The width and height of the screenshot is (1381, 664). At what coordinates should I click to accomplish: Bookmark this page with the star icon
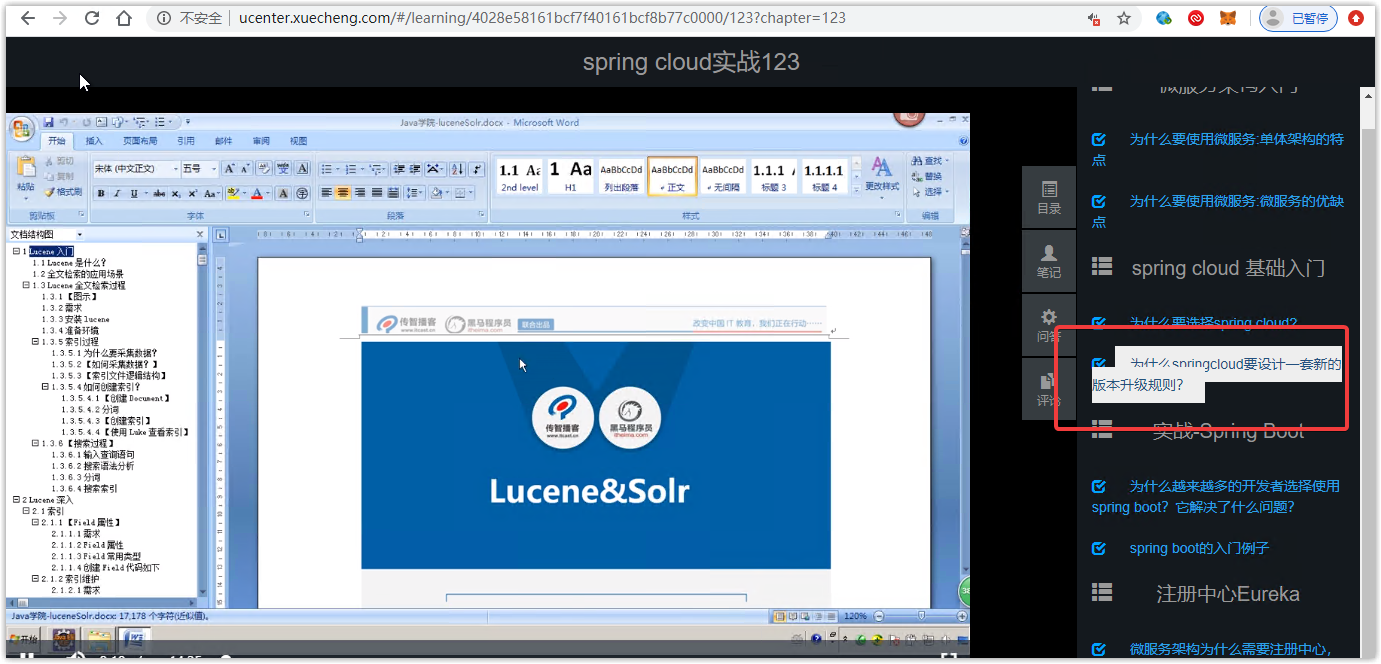[1124, 18]
